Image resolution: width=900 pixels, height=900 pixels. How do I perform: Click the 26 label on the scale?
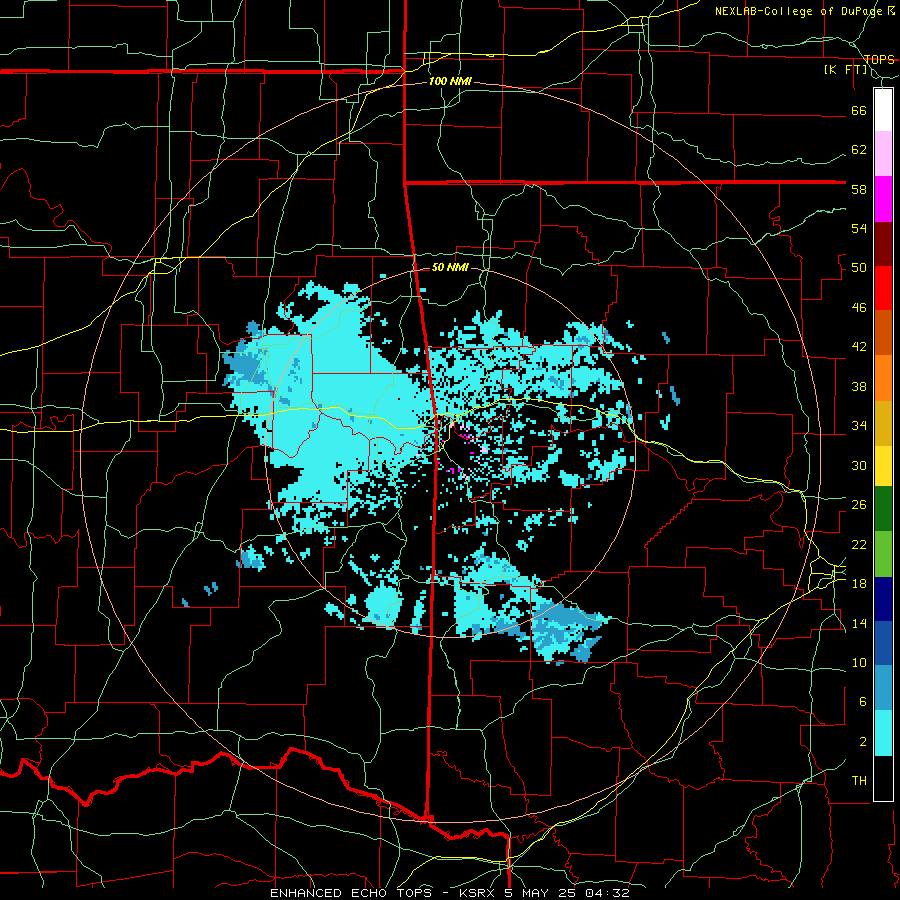(859, 505)
